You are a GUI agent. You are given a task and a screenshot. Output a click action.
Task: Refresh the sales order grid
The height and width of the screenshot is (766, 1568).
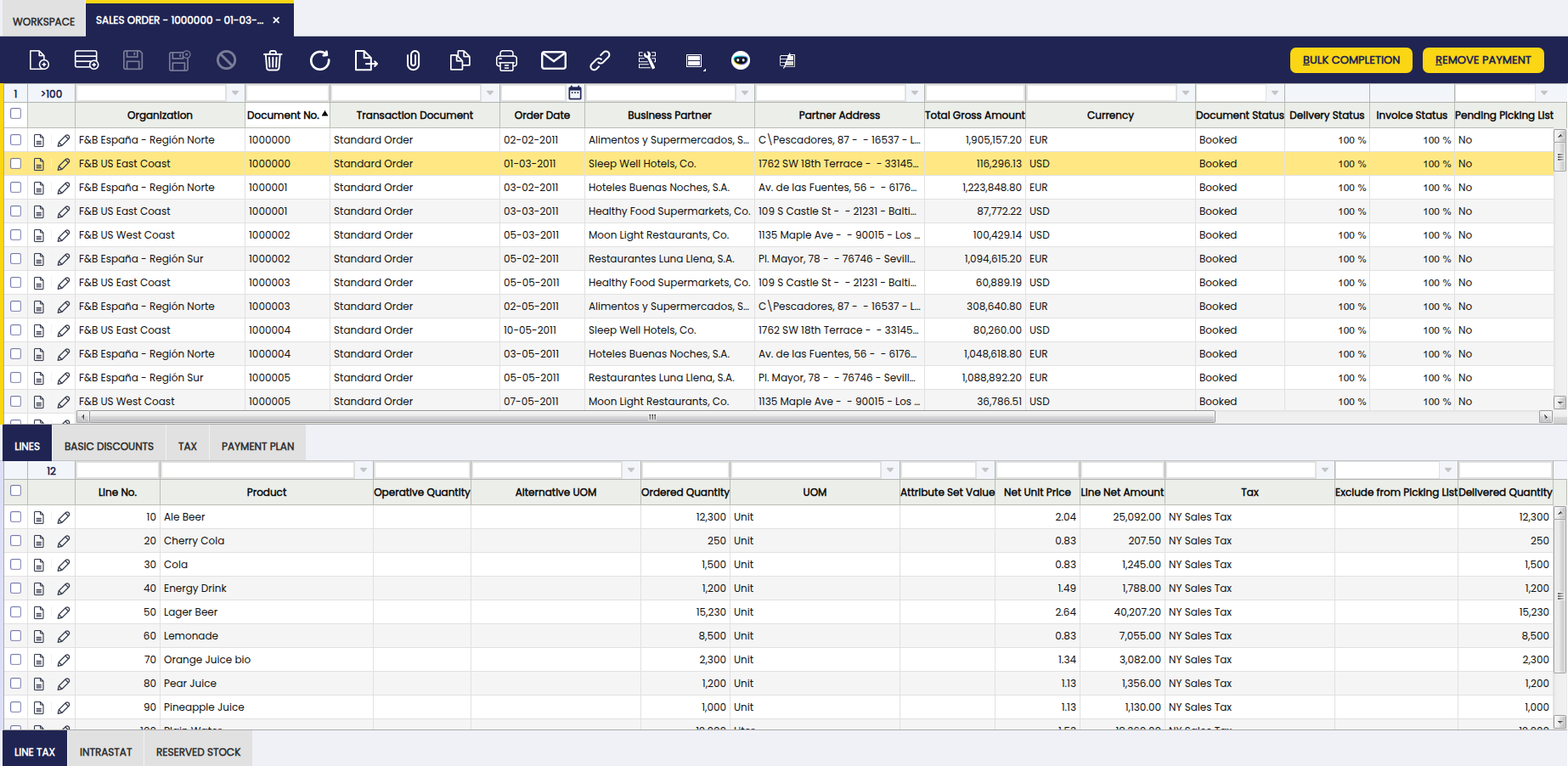[x=319, y=60]
